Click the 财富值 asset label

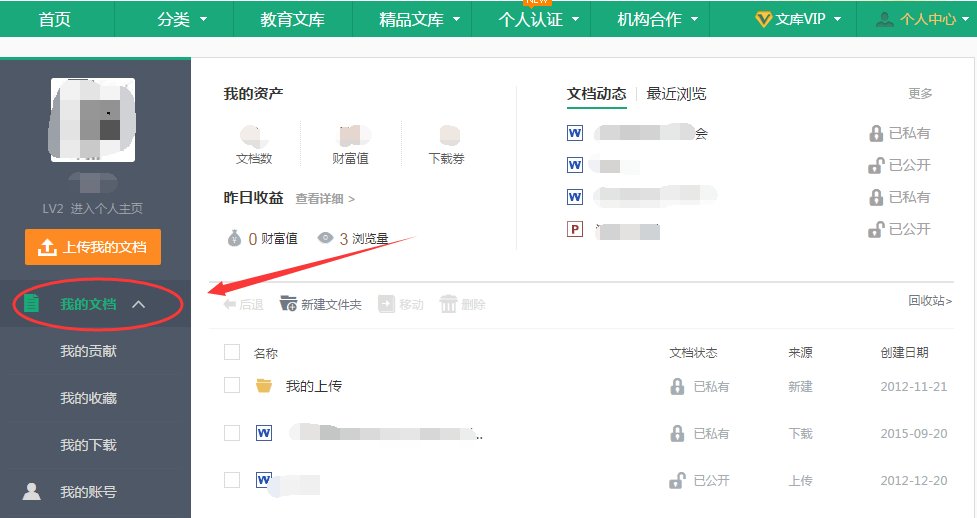[350, 158]
